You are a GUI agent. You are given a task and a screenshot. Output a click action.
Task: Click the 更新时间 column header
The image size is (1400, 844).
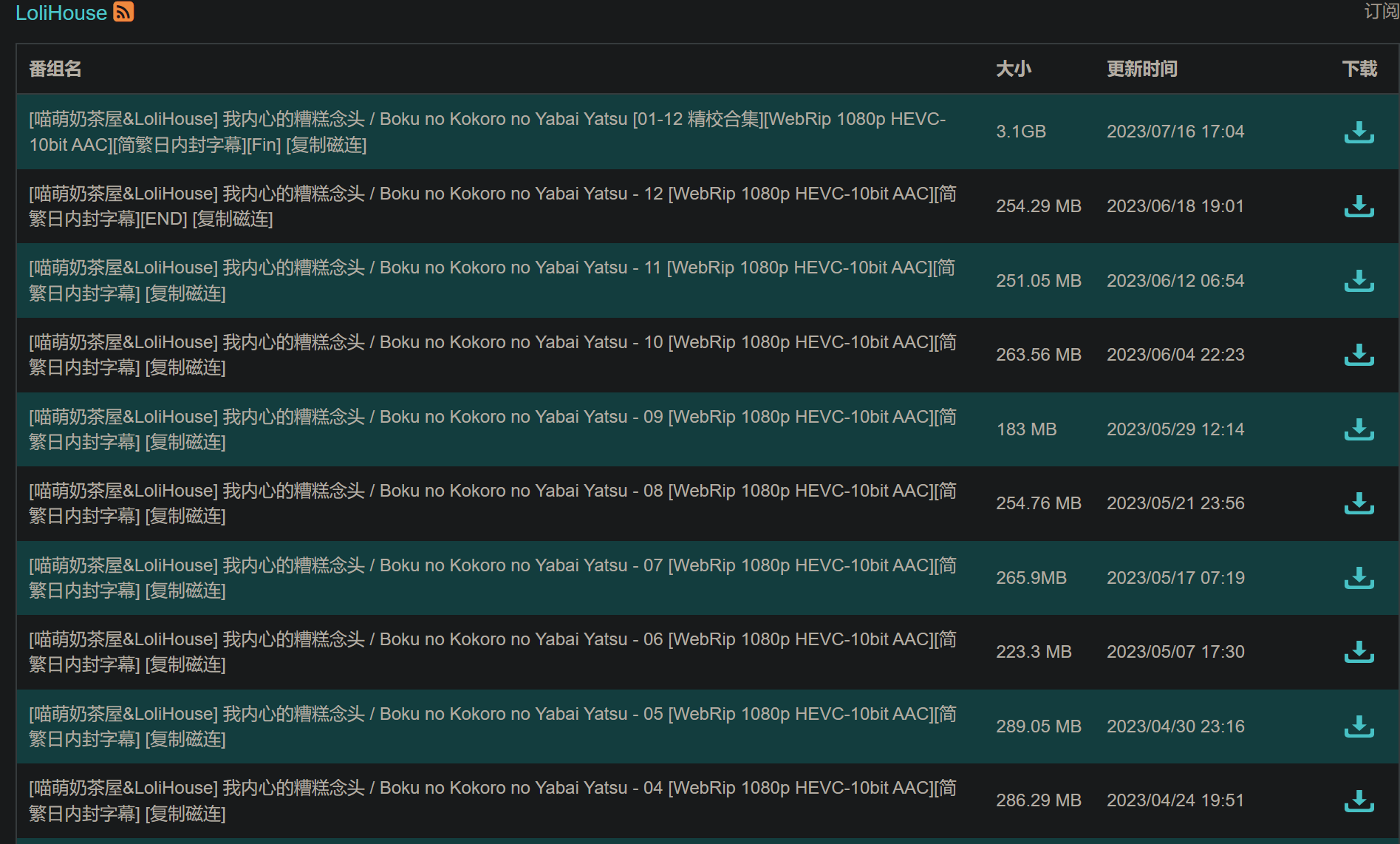(1141, 69)
